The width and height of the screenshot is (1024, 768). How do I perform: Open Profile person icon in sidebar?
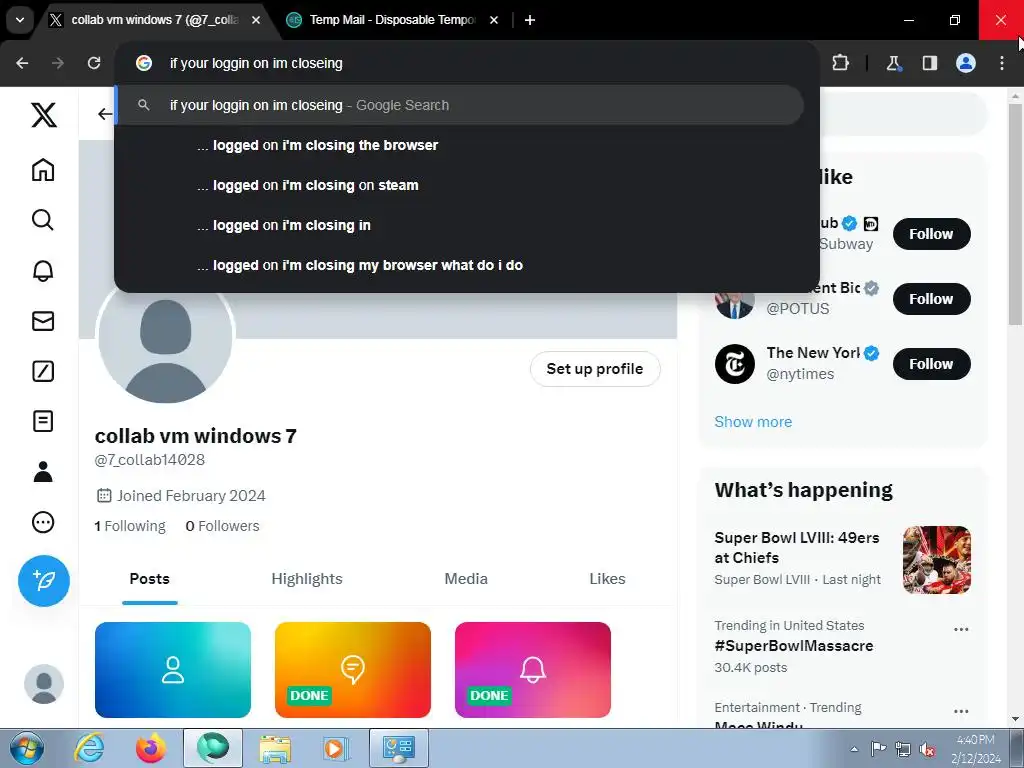coord(43,472)
